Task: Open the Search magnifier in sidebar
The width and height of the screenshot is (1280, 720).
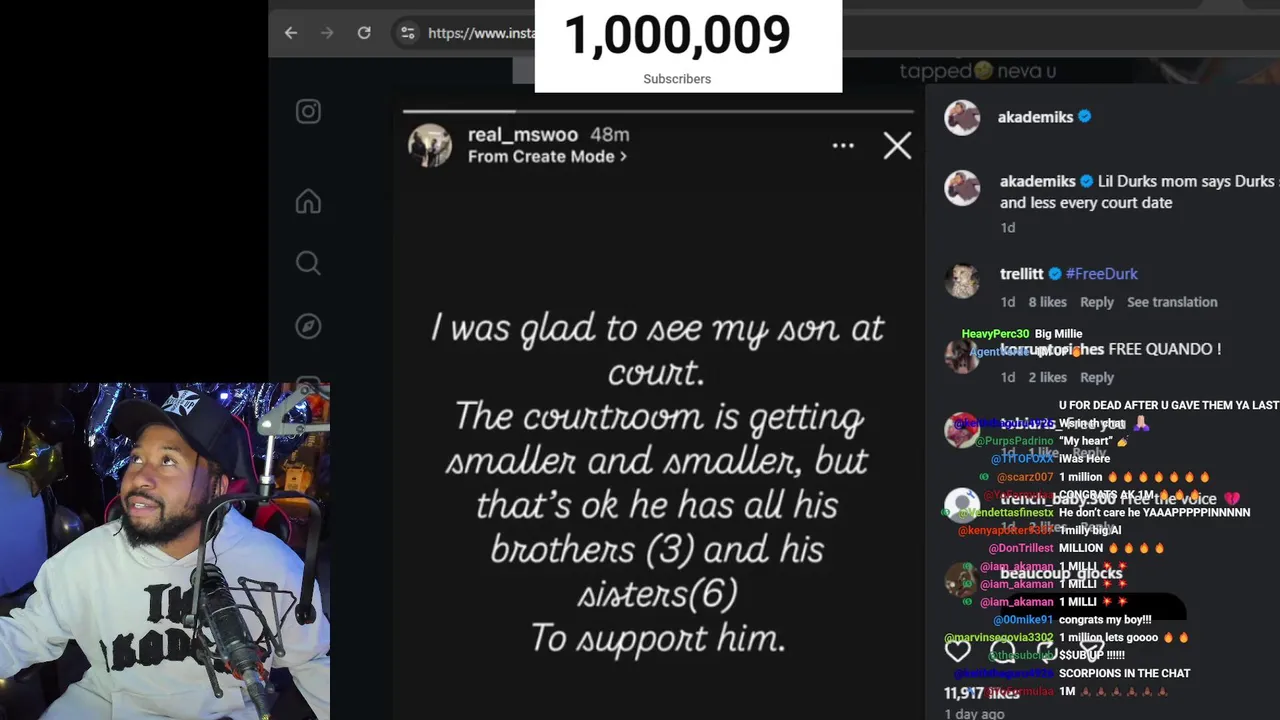Action: 308,263
